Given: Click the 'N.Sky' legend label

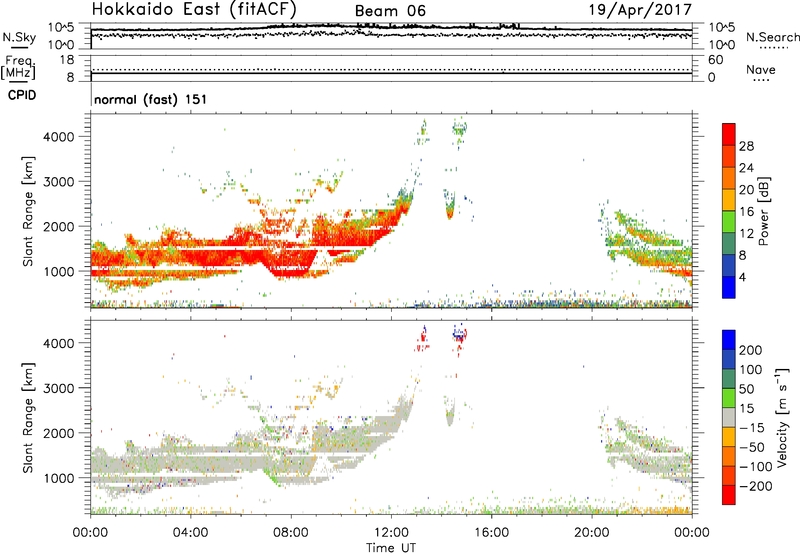Looking at the screenshot, I should point(19,38).
